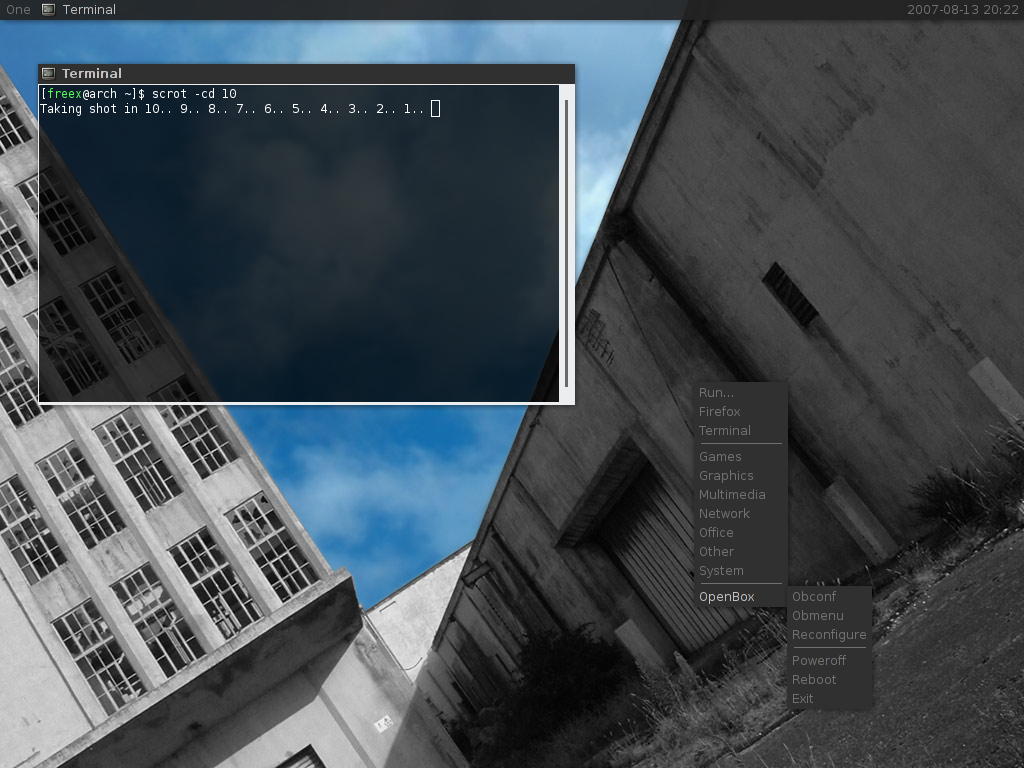Viewport: 1024px width, 768px height.
Task: Open Obconf from the OpenBox submenu
Action: [x=829, y=596]
